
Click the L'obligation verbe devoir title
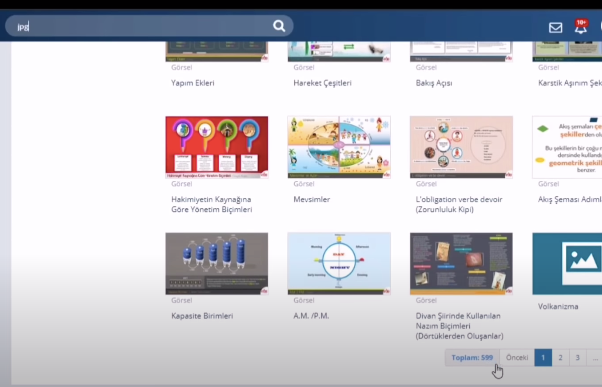click(x=459, y=204)
